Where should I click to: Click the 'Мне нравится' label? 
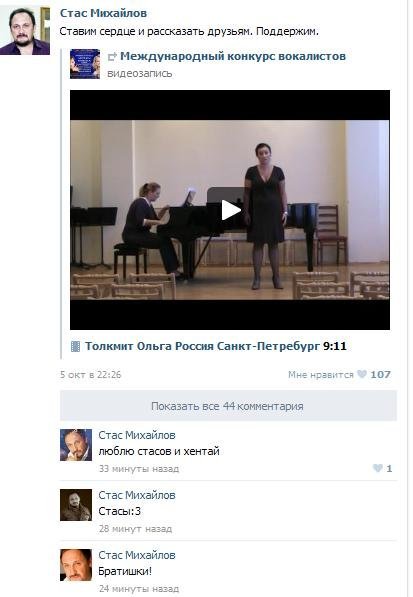coord(321,375)
